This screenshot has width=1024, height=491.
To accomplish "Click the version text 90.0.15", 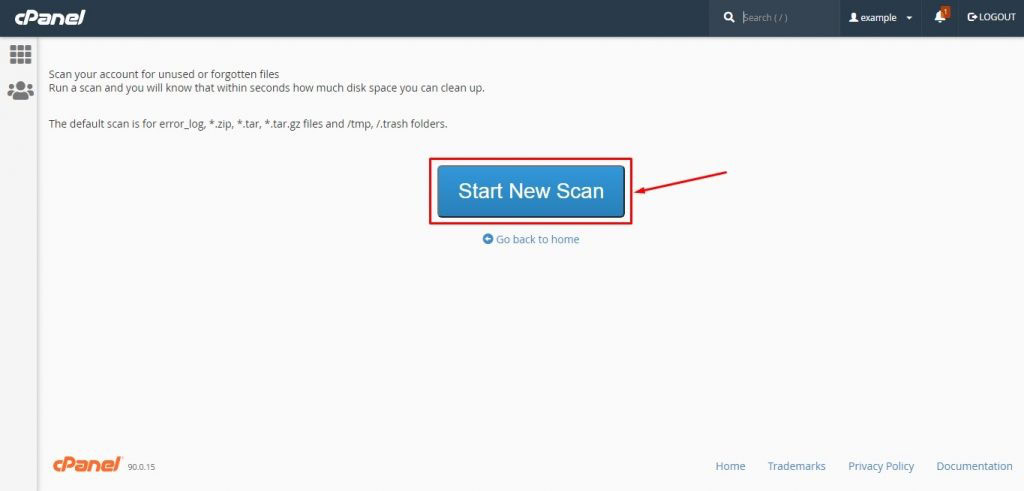I will (142, 467).
